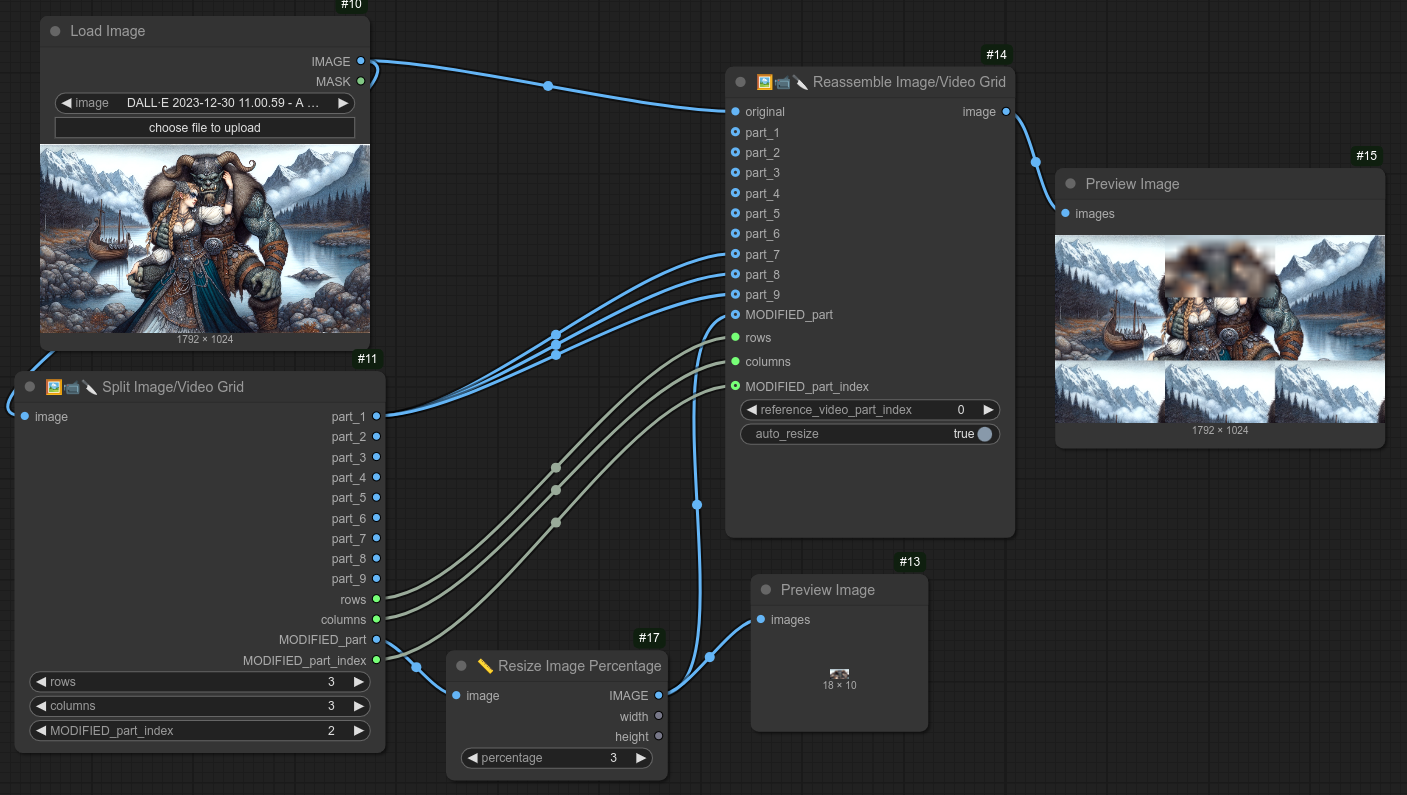Image resolution: width=1407 pixels, height=795 pixels.
Task: Click choose file to upload button
Action: tap(204, 128)
